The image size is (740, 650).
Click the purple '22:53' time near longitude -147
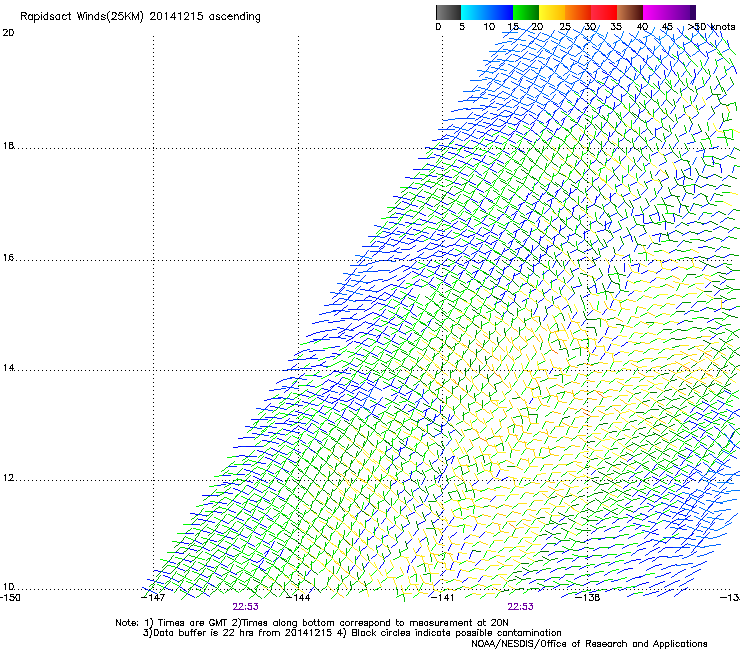click(x=245, y=607)
